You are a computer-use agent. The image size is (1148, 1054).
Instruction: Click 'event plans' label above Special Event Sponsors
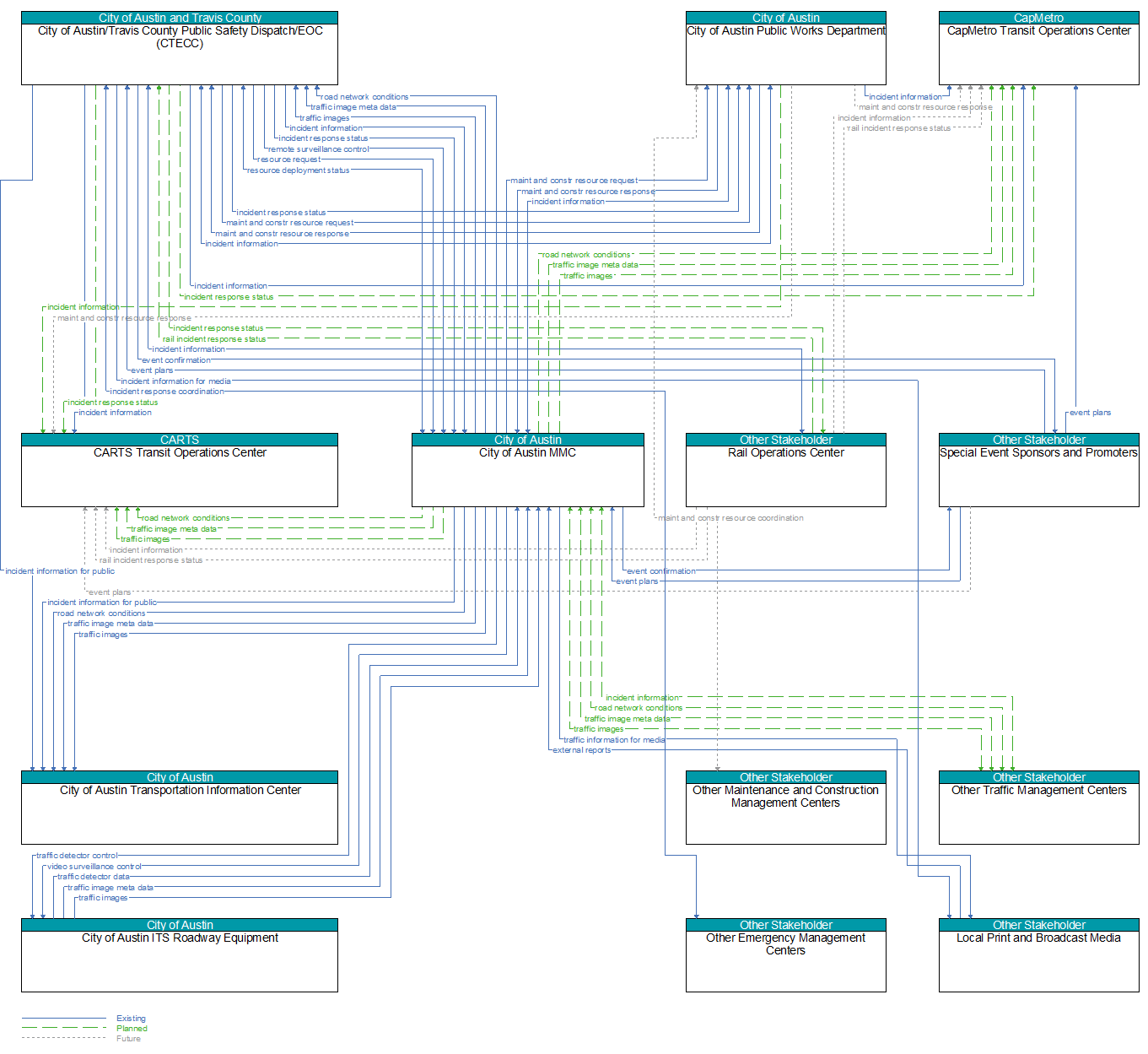(1090, 413)
